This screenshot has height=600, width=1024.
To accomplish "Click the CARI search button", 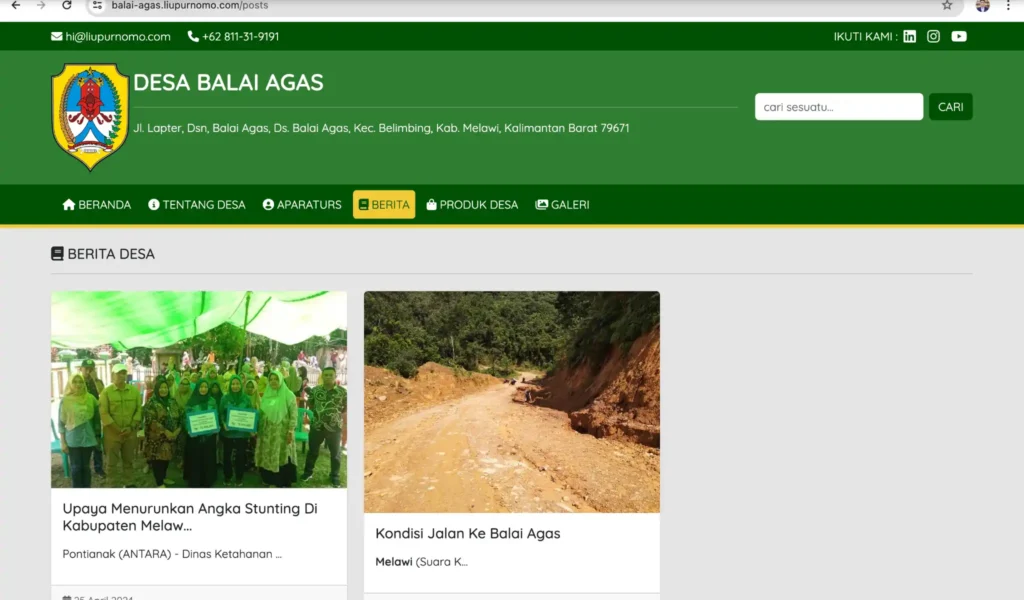I will [x=950, y=106].
